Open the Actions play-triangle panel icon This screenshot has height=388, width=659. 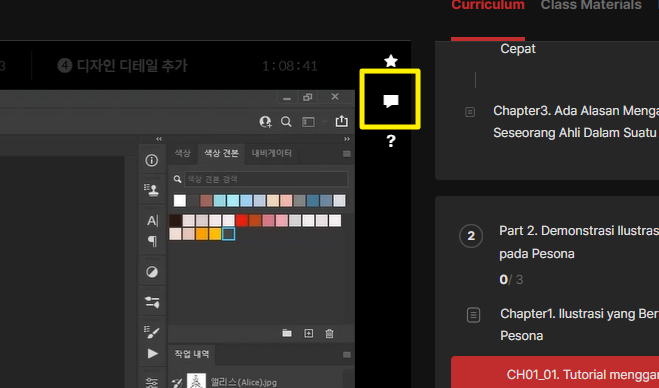tap(153, 354)
